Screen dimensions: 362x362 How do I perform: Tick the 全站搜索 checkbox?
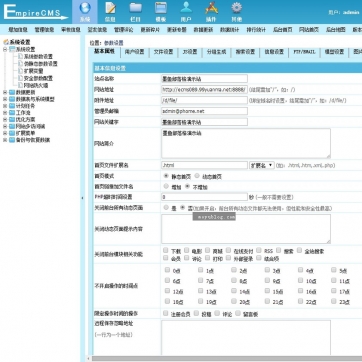click(x=299, y=250)
